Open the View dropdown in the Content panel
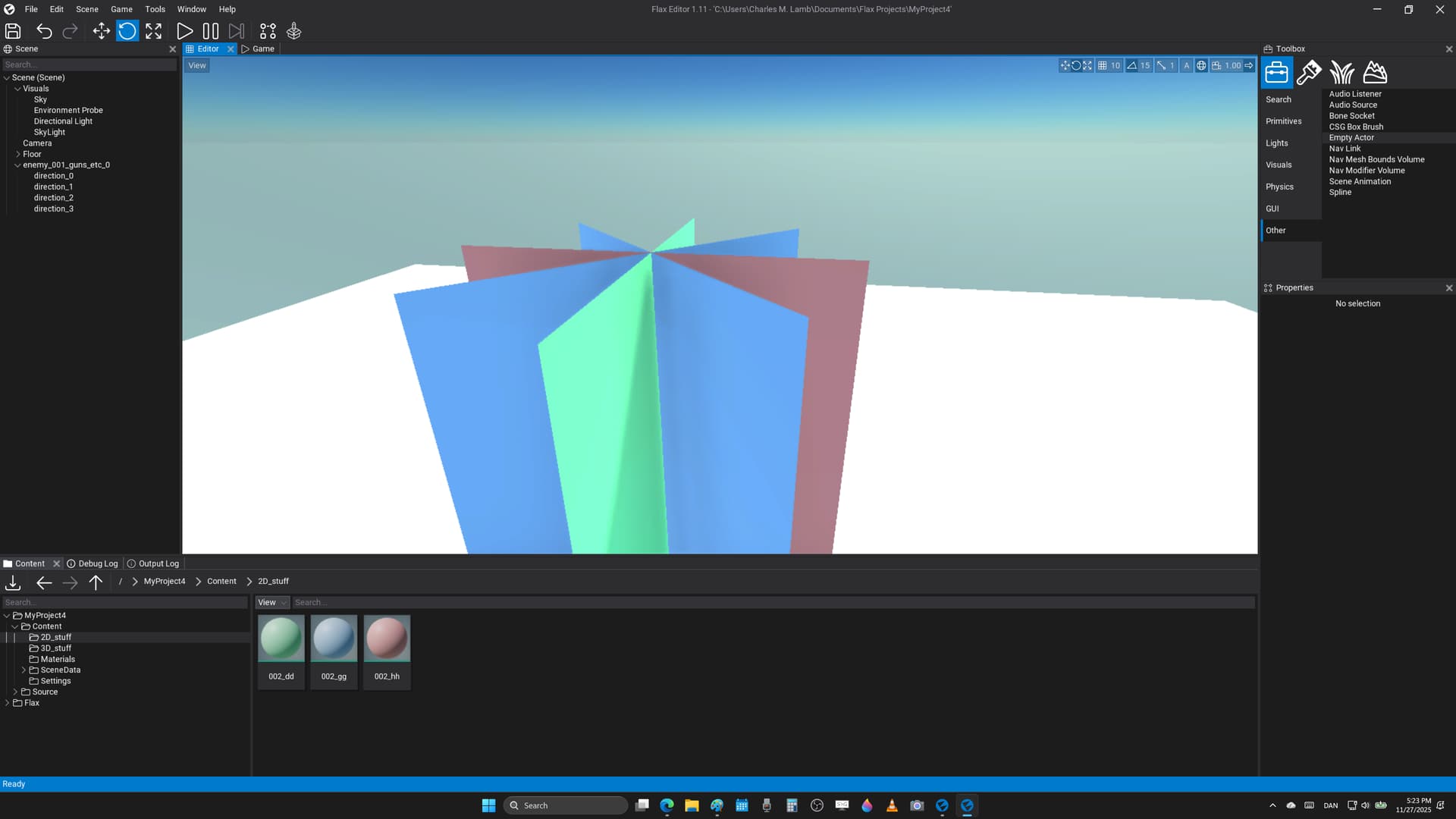This screenshot has width=1456, height=819. click(271, 602)
